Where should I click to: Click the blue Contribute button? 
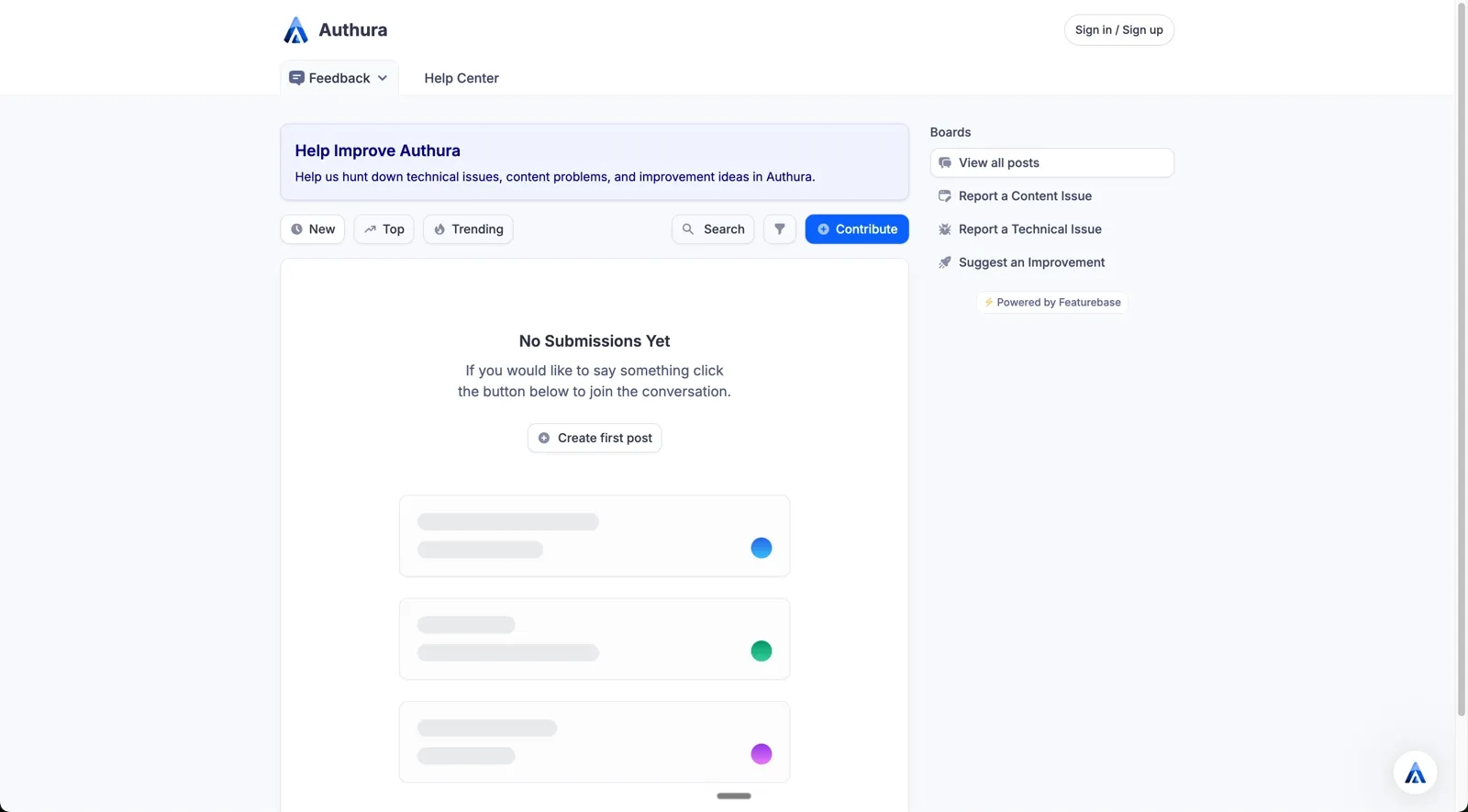(x=857, y=229)
